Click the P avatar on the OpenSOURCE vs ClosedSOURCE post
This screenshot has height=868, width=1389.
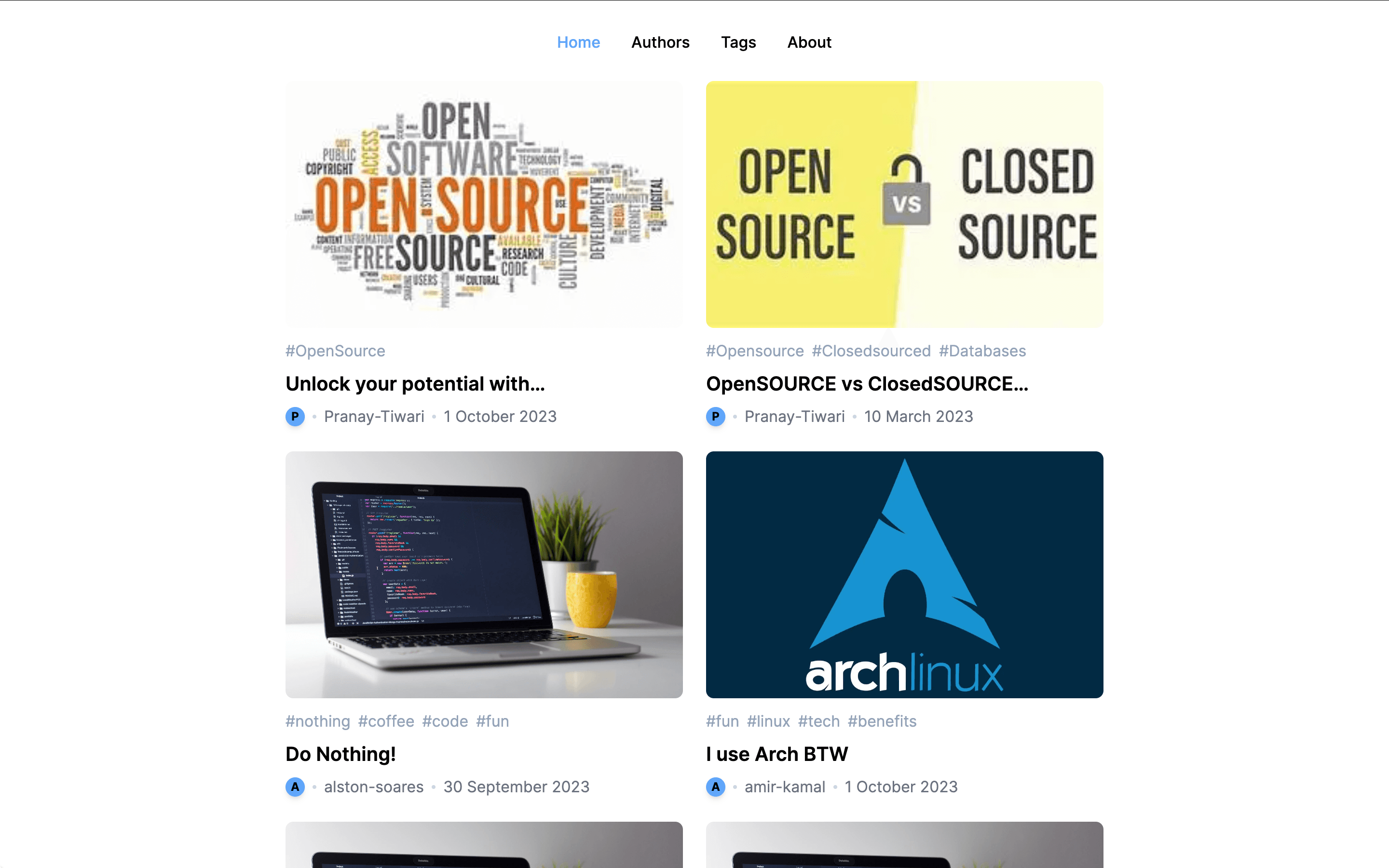[716, 416]
